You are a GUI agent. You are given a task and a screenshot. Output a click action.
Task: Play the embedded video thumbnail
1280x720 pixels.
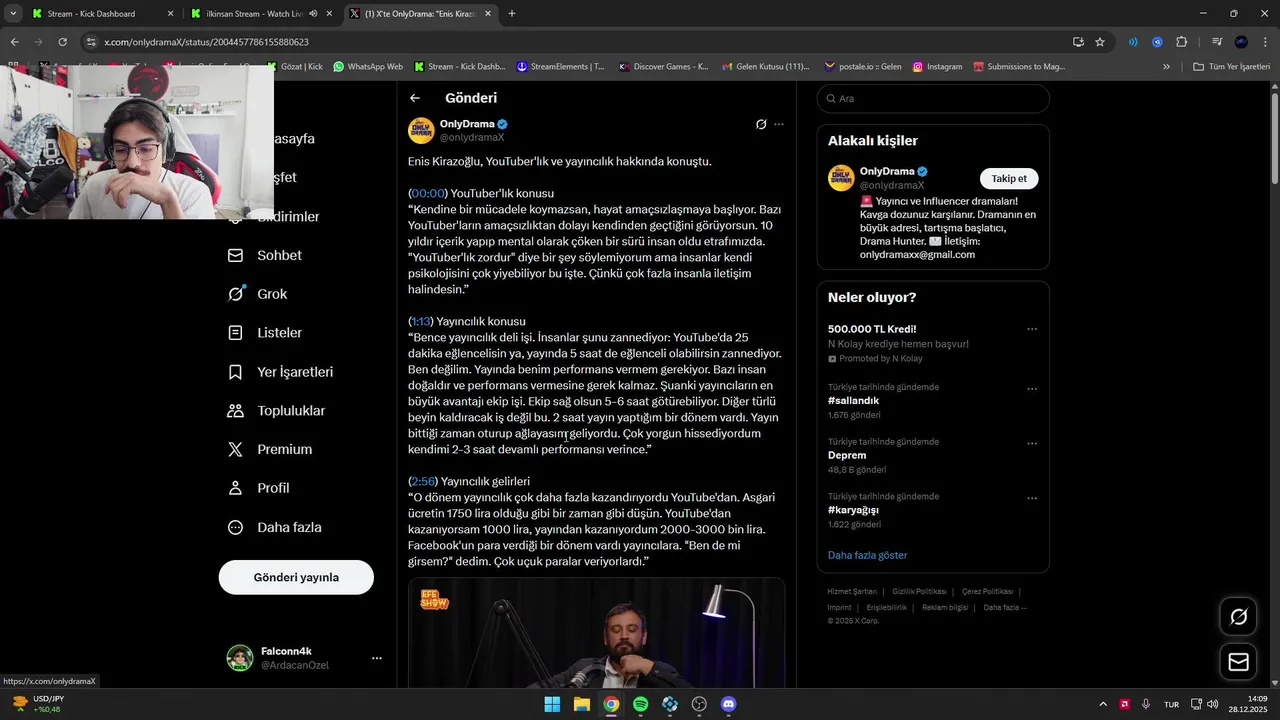[596, 633]
